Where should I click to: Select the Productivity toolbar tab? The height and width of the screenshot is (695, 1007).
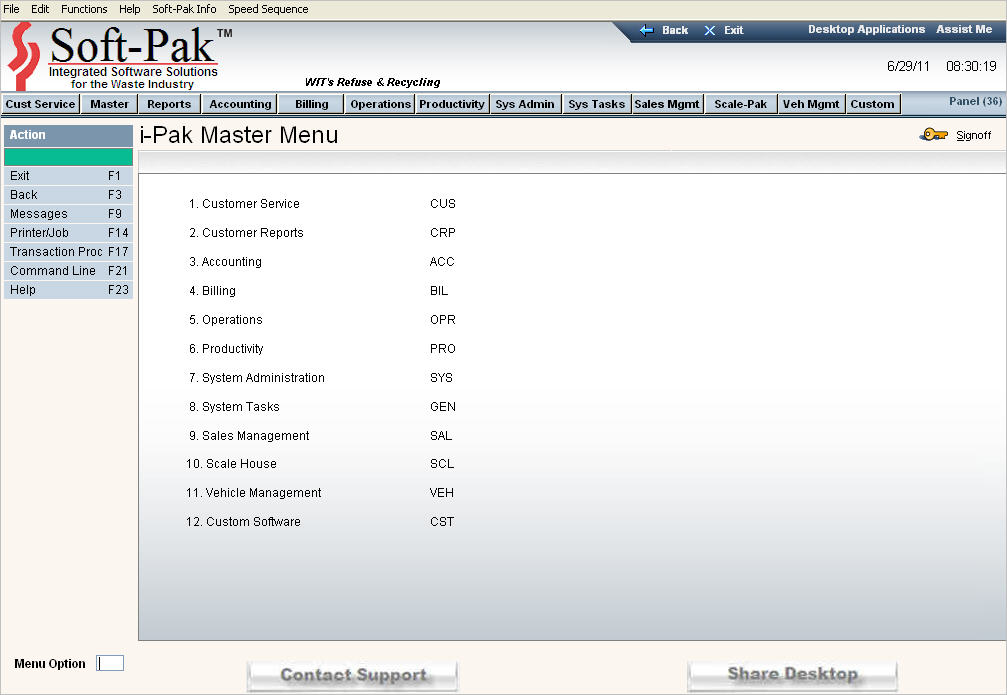[x=452, y=104]
